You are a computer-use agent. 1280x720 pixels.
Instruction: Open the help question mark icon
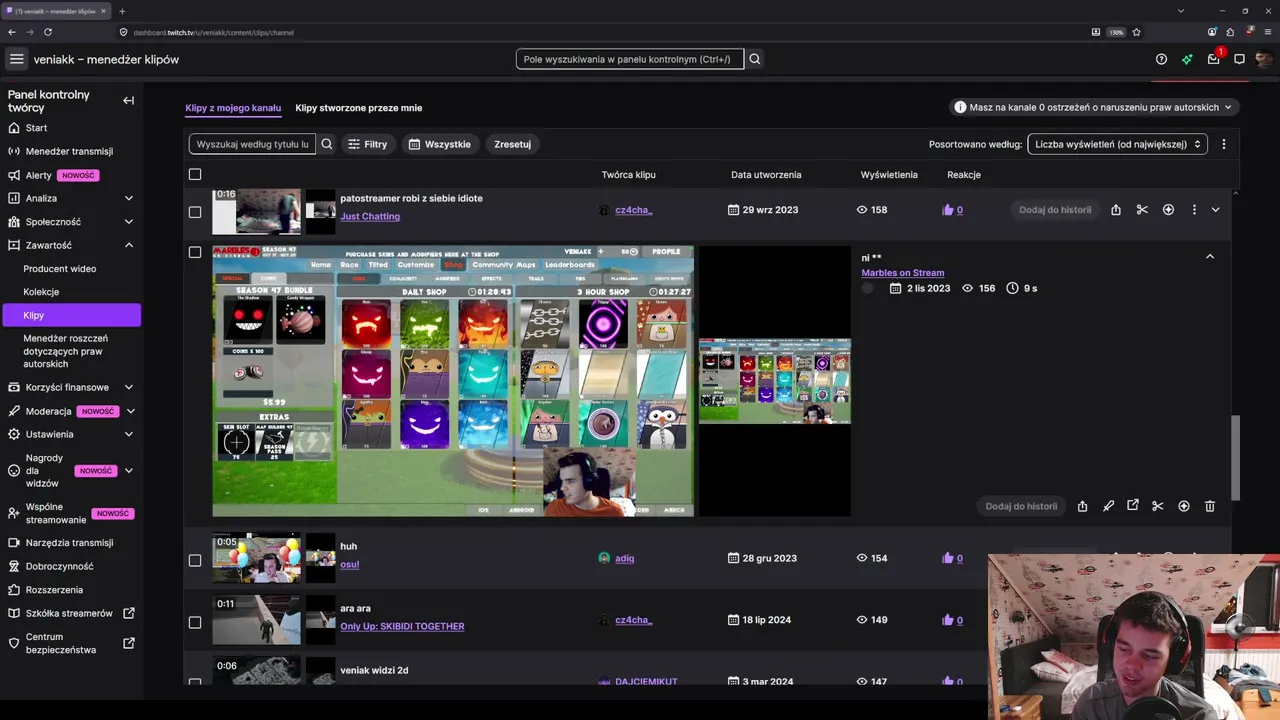(1161, 59)
